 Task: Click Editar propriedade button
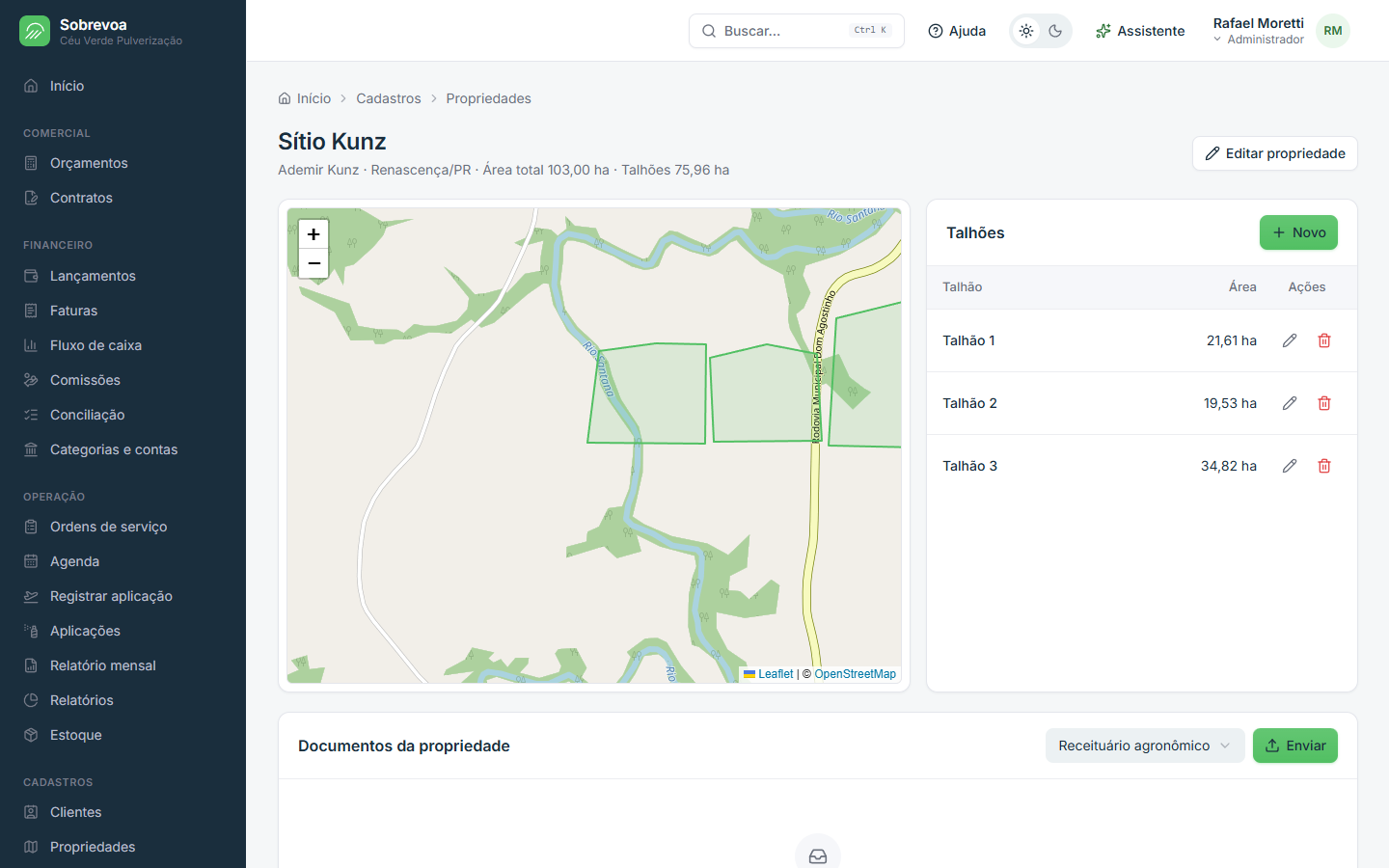coord(1274,153)
